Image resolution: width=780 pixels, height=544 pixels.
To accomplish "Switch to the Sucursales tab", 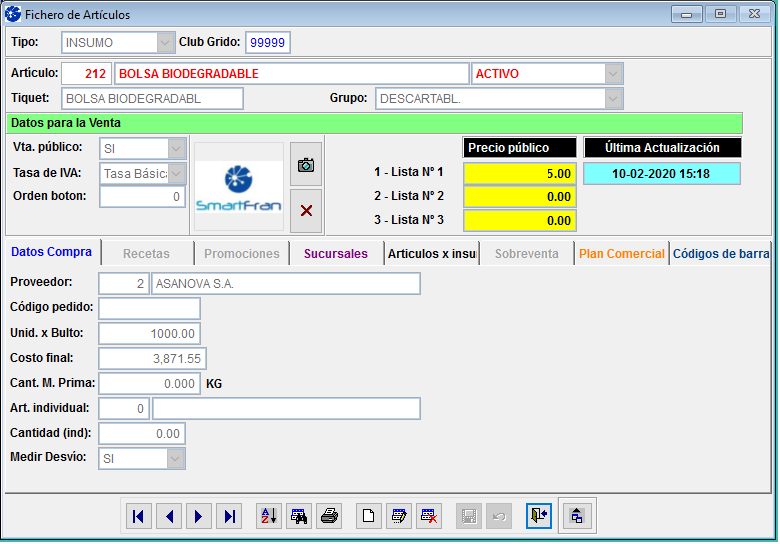I will (x=336, y=254).
